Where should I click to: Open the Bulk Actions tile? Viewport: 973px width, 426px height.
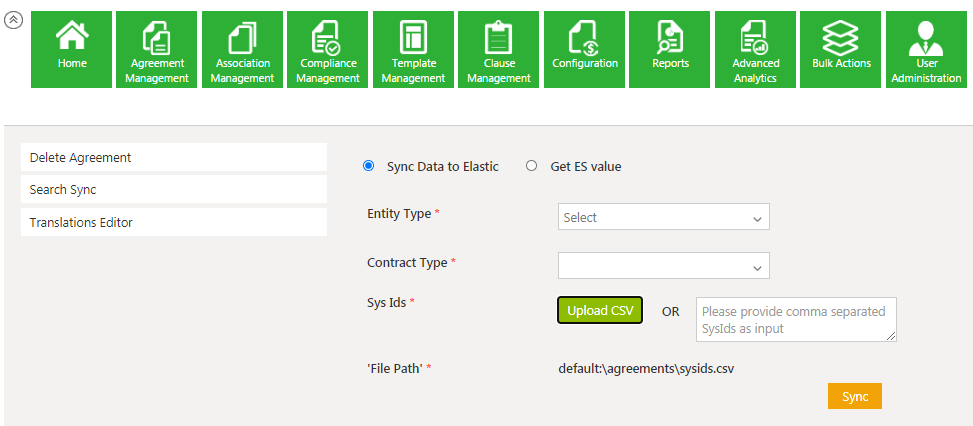(x=841, y=49)
